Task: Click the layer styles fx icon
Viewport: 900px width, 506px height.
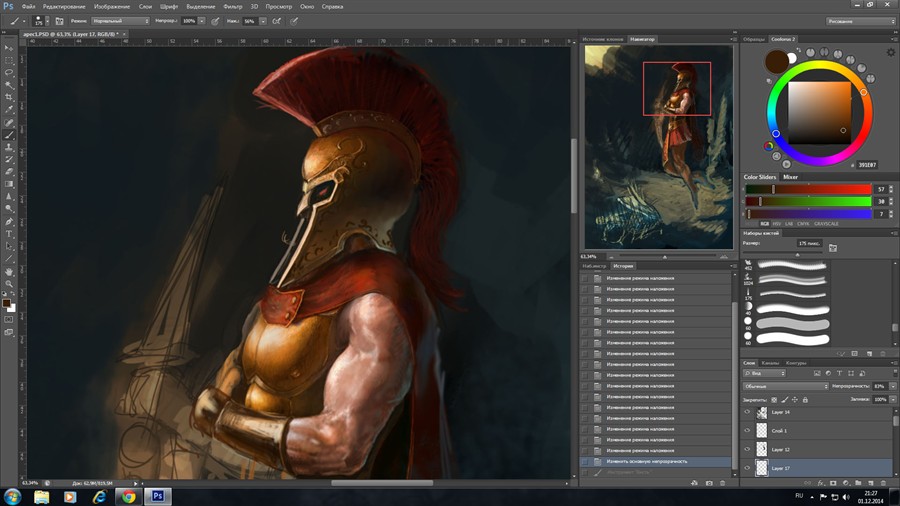Action: coord(820,482)
